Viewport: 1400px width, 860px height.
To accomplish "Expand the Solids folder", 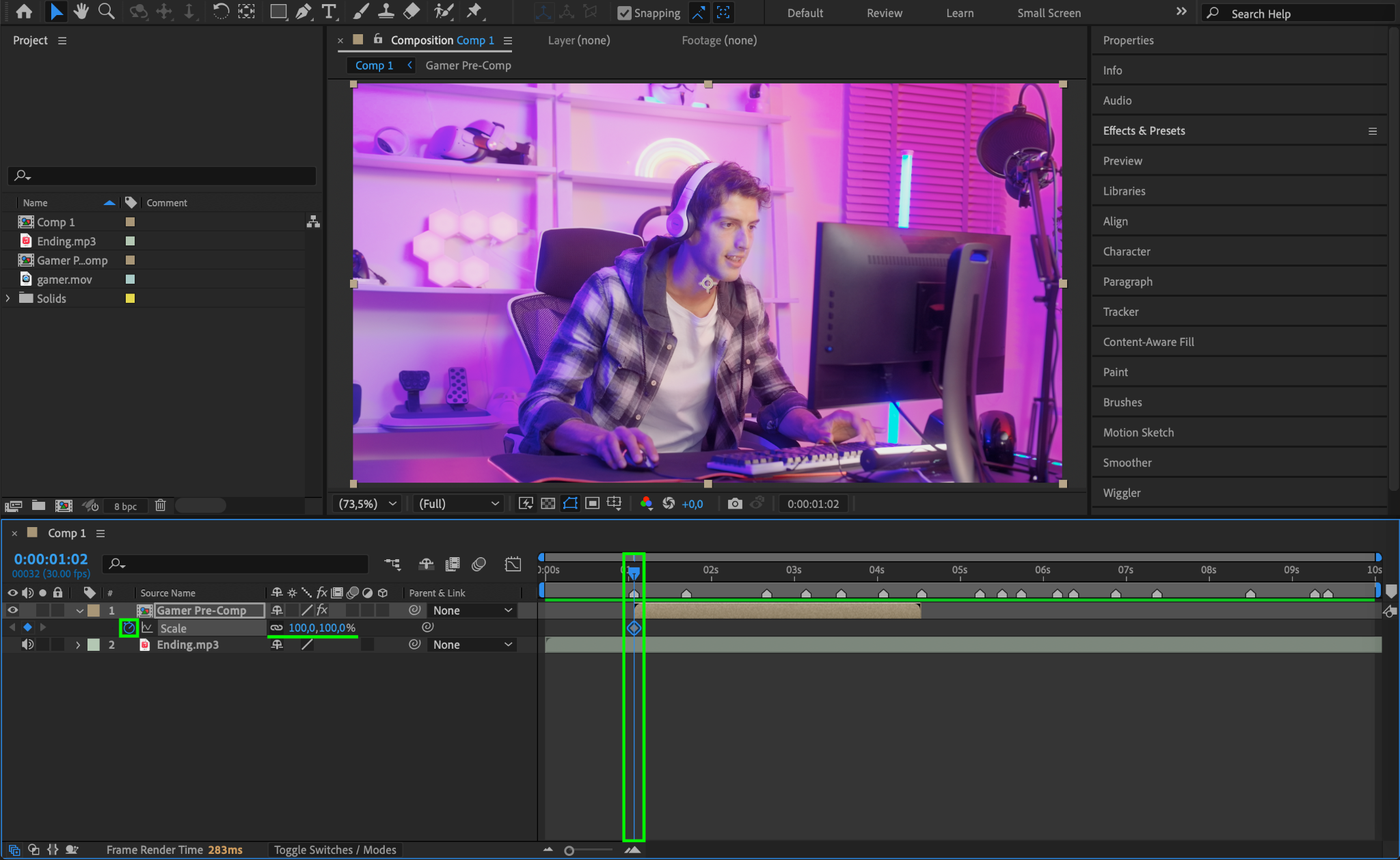I will [x=8, y=299].
